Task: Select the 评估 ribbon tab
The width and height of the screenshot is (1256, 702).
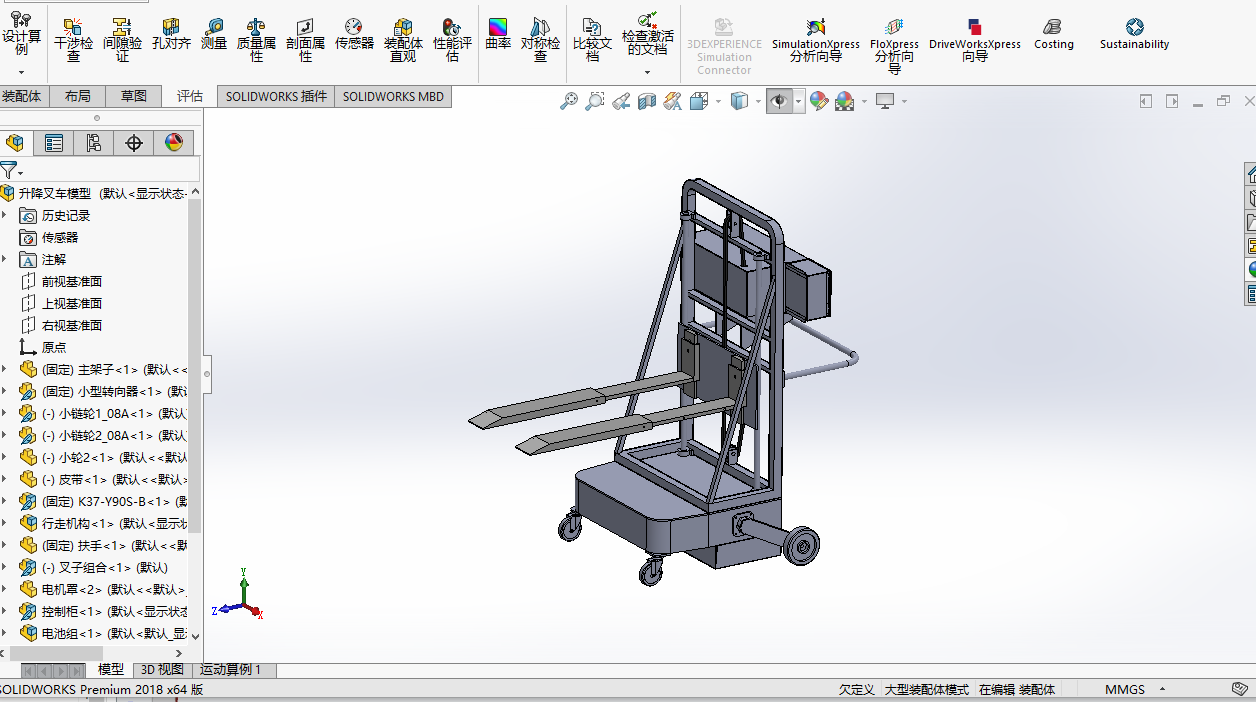Action: pyautogui.click(x=190, y=96)
